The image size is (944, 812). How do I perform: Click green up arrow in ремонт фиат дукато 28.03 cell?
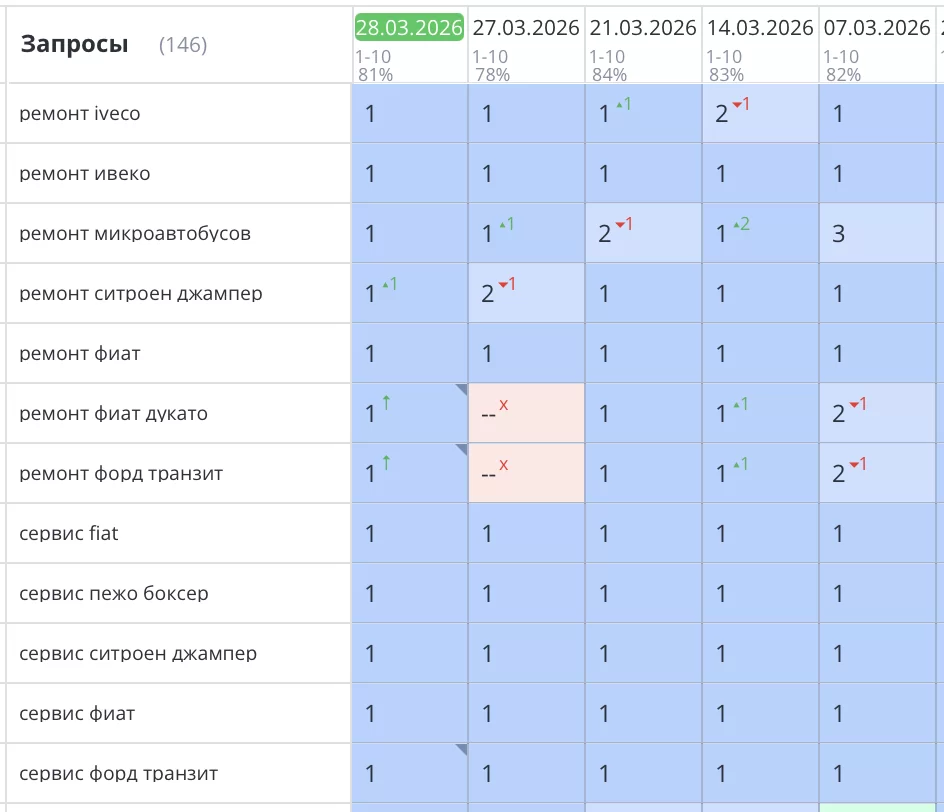pos(386,403)
